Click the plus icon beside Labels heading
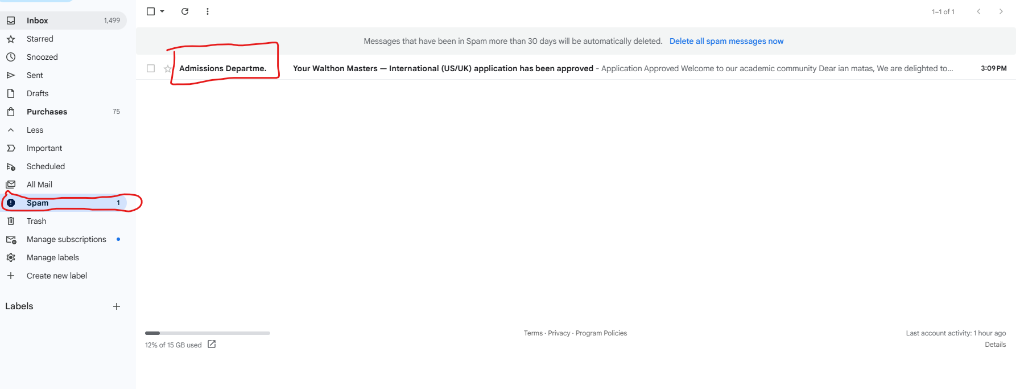This screenshot has width=1024, height=389. [x=116, y=306]
